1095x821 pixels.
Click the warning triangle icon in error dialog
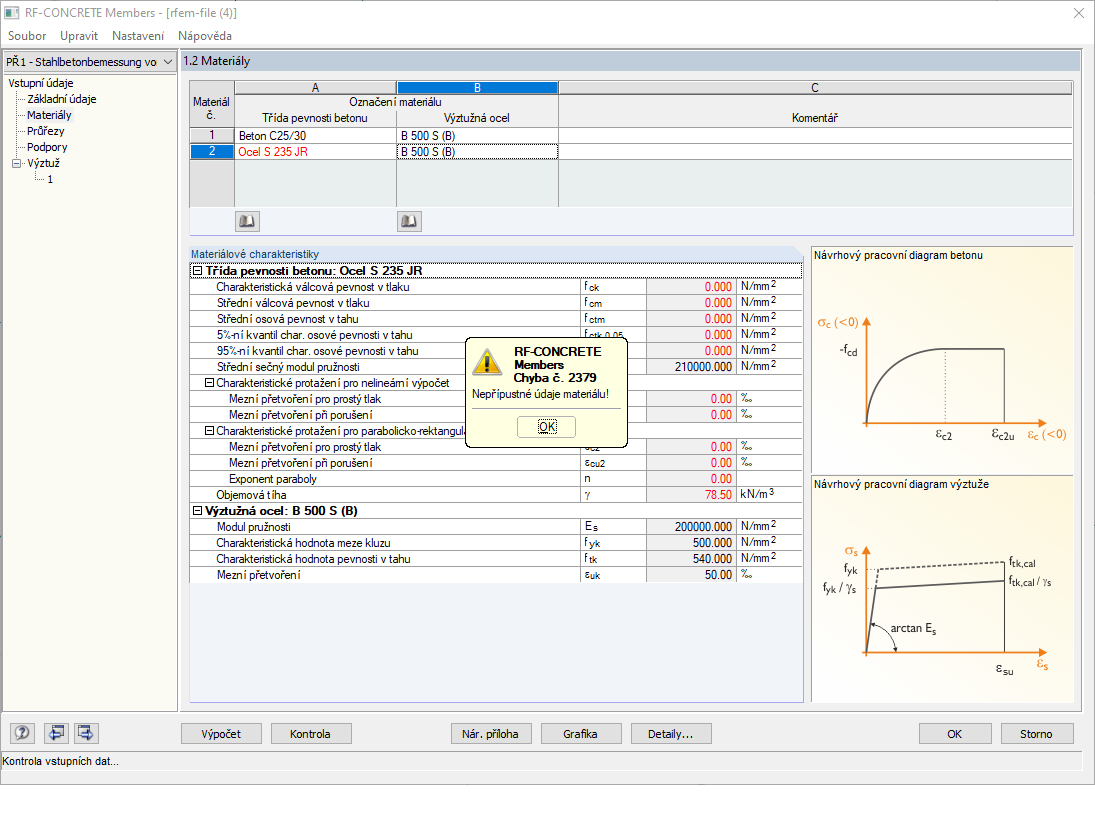pos(487,362)
